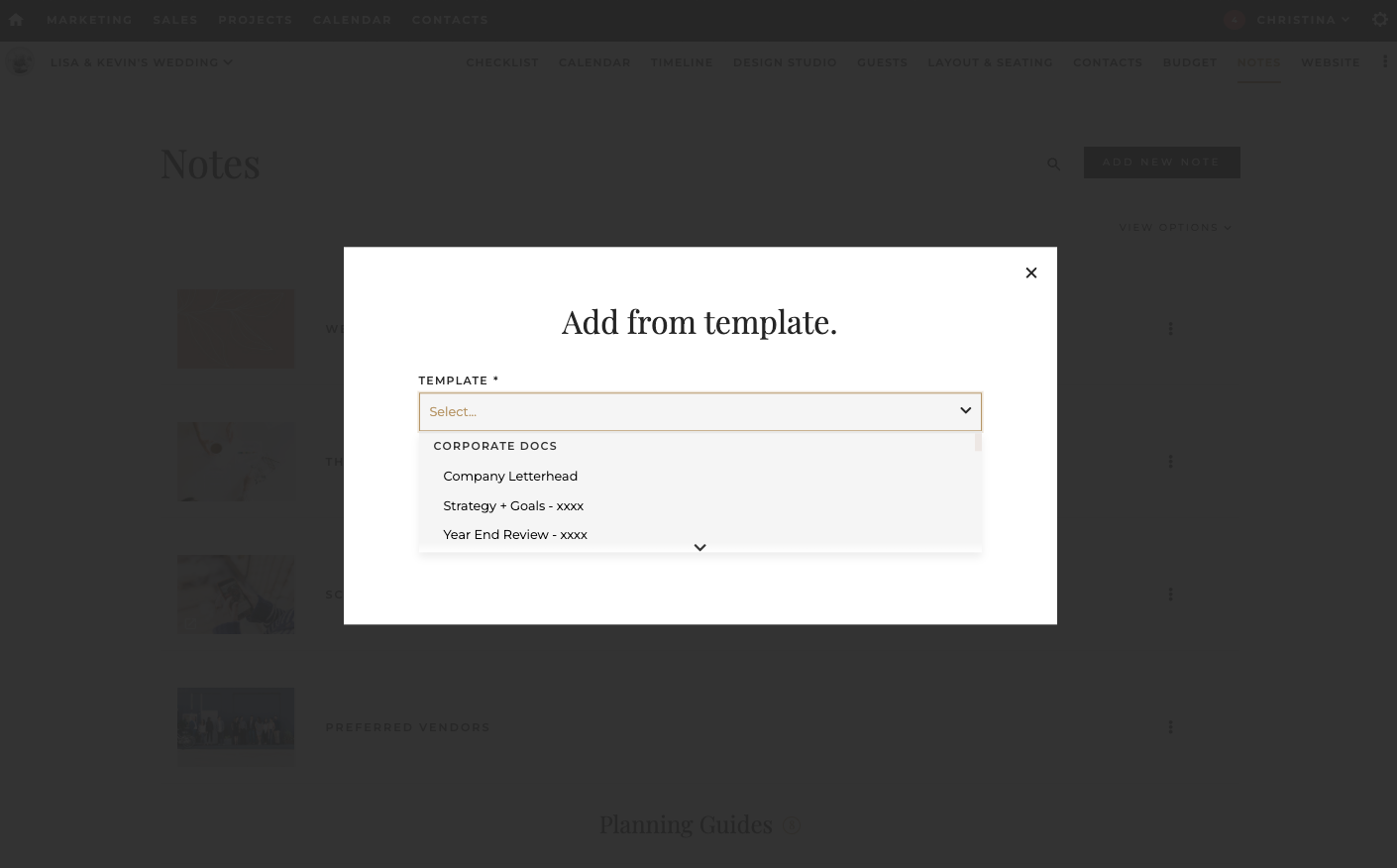Click the user avatar beside Christina

coord(1234,20)
